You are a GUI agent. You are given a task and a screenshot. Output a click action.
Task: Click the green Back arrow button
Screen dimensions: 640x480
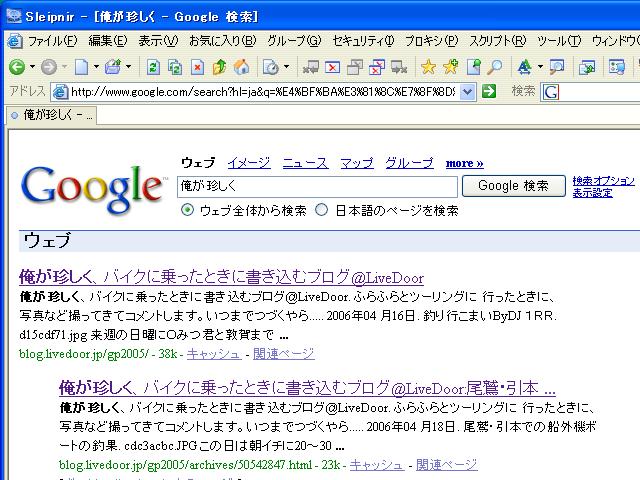(x=17, y=67)
